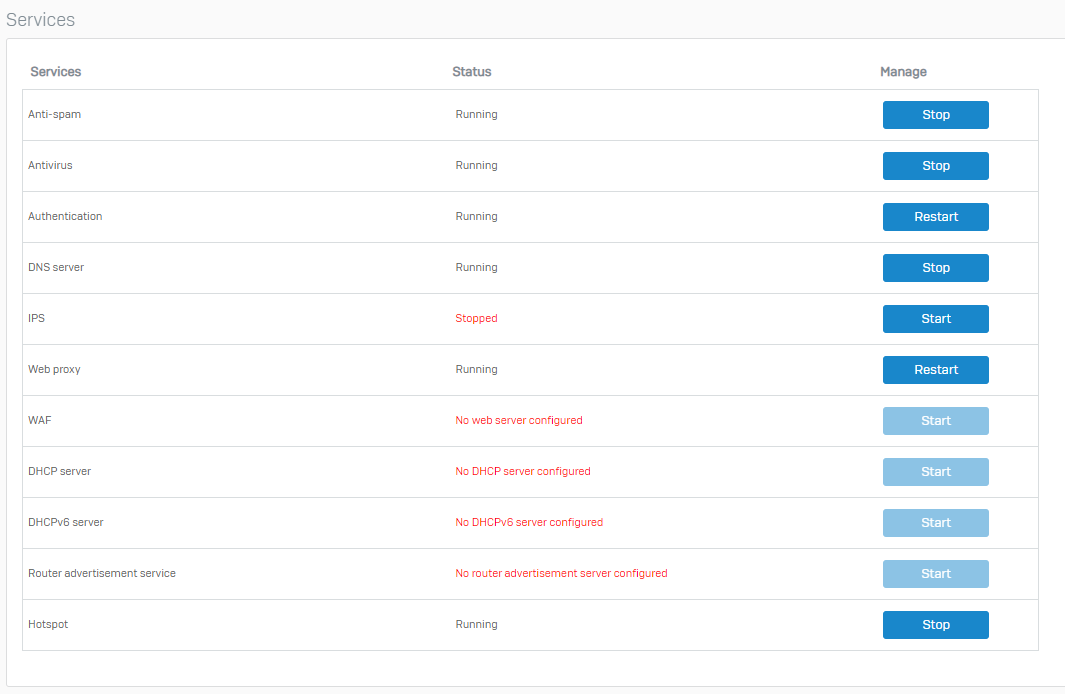
Task: Select the IPS service name
Action: [36, 318]
